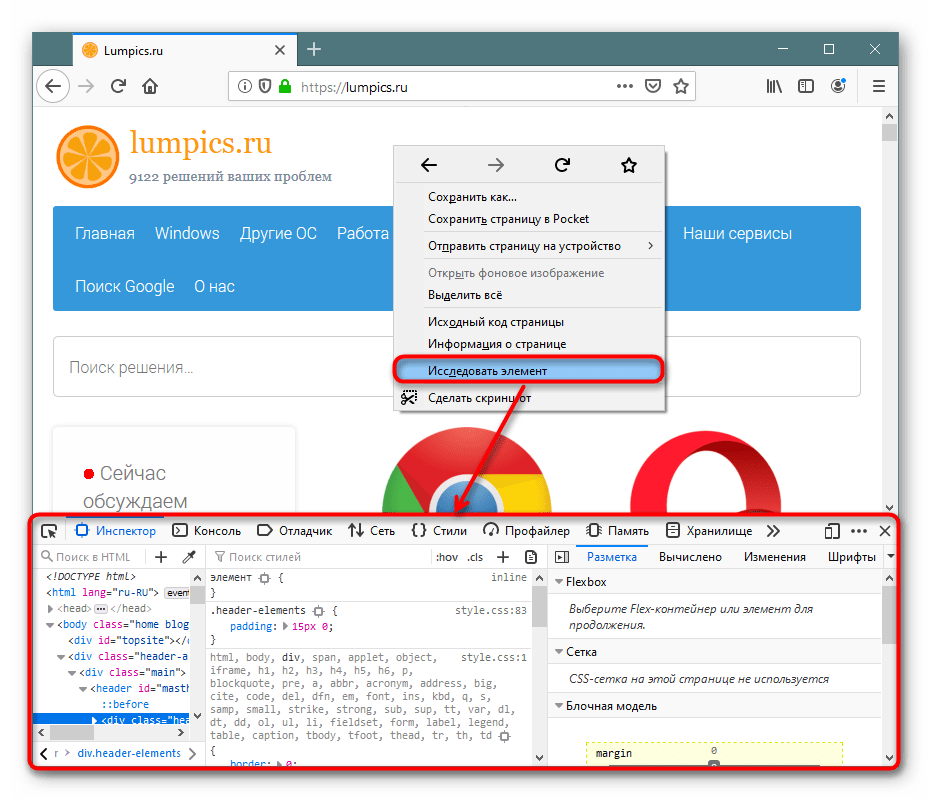Click the style.css:83 source link
The height and width of the screenshot is (799, 931).
(490, 609)
